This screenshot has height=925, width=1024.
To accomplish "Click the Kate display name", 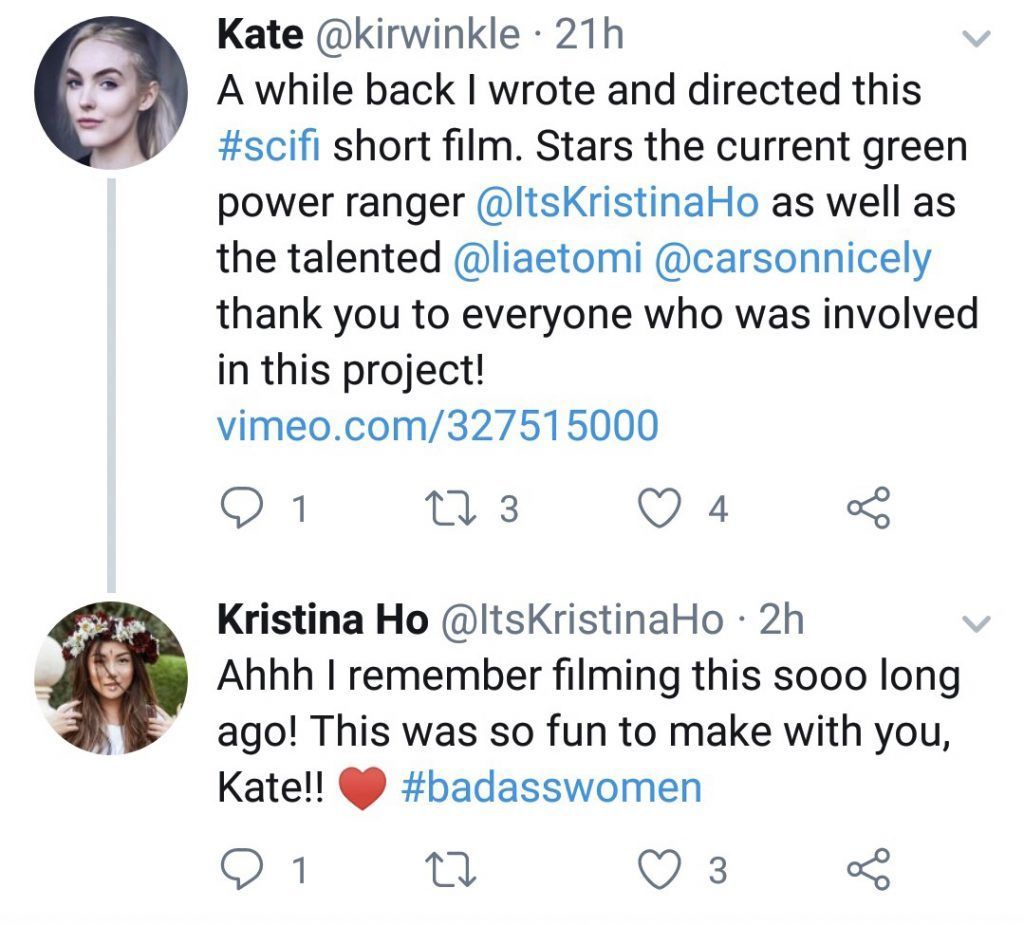I will [x=260, y=36].
